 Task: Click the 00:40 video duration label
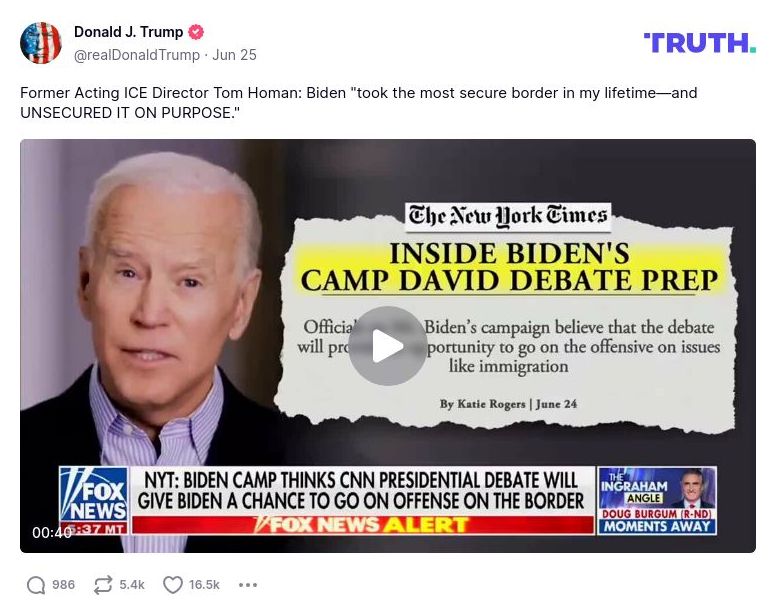(52, 533)
